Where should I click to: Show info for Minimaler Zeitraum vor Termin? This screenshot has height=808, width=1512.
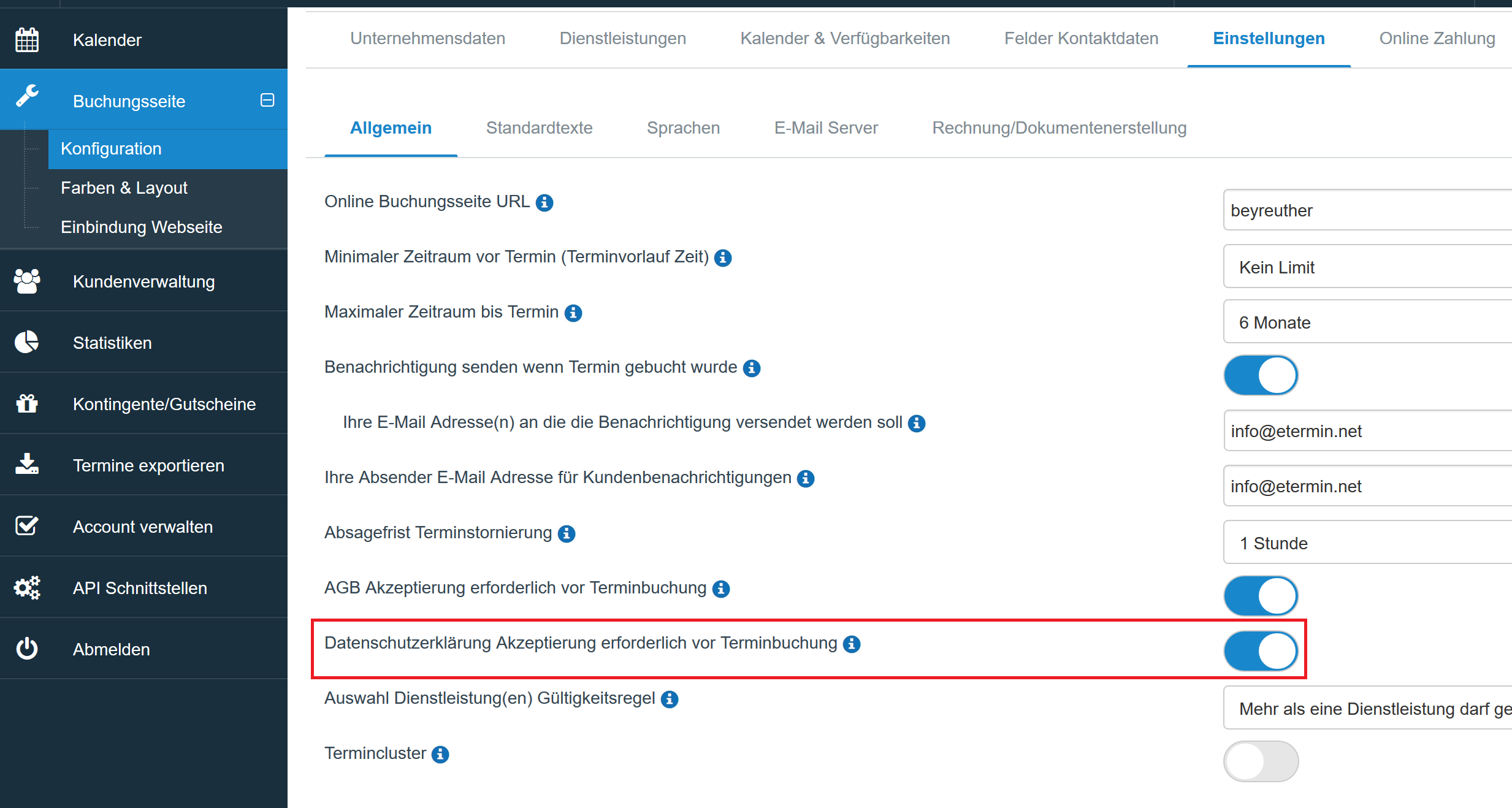point(723,257)
